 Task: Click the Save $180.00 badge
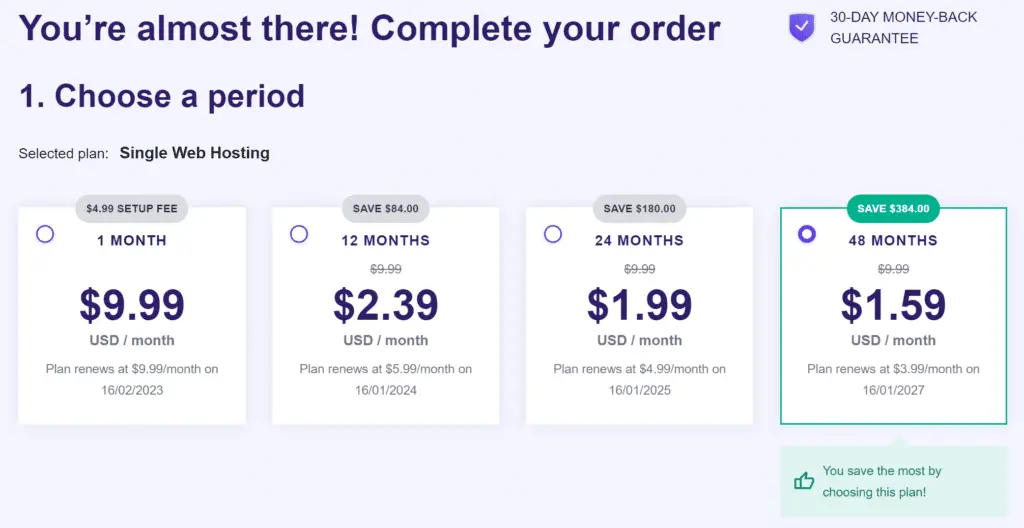tap(640, 209)
